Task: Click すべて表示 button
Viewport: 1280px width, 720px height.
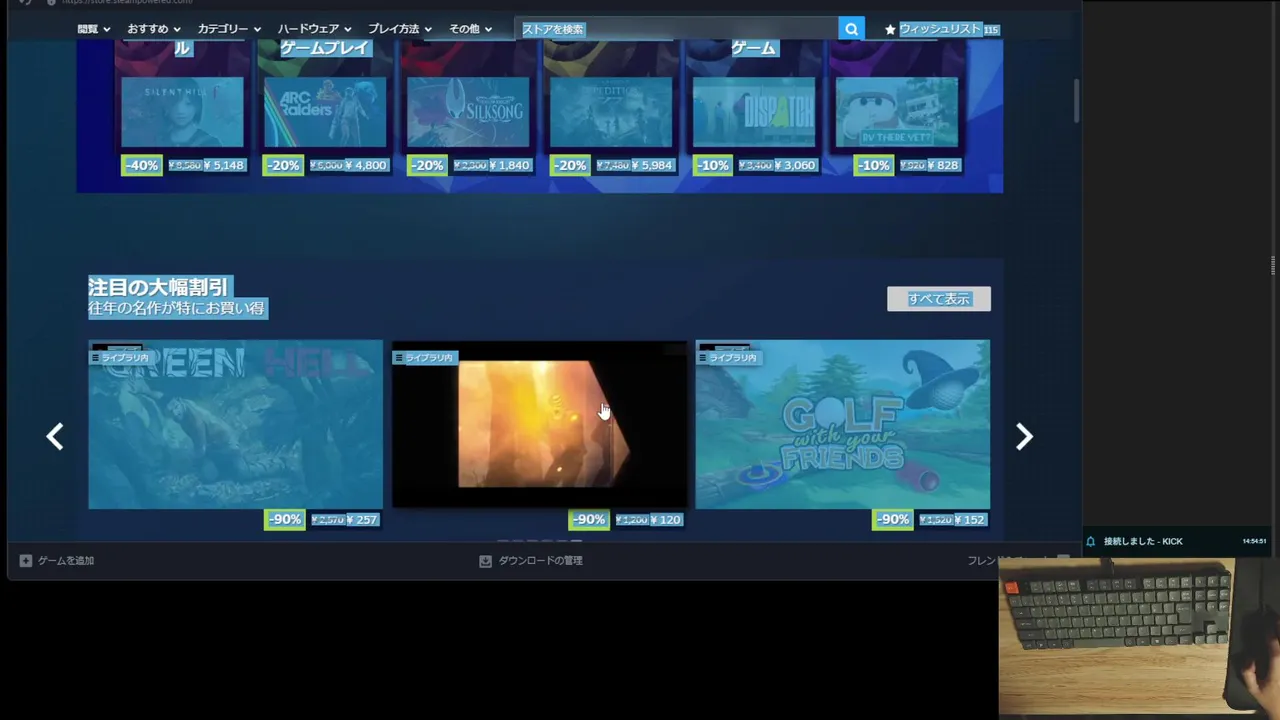Action: click(939, 299)
